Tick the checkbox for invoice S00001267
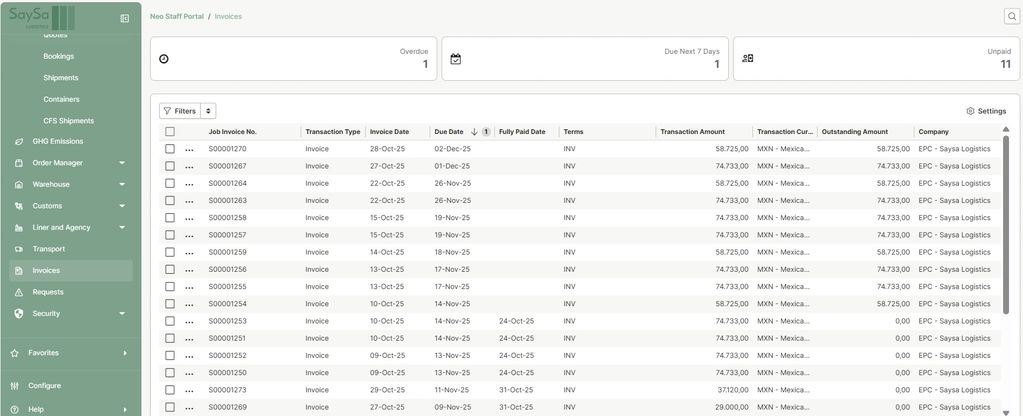1023x416 pixels. pos(170,166)
